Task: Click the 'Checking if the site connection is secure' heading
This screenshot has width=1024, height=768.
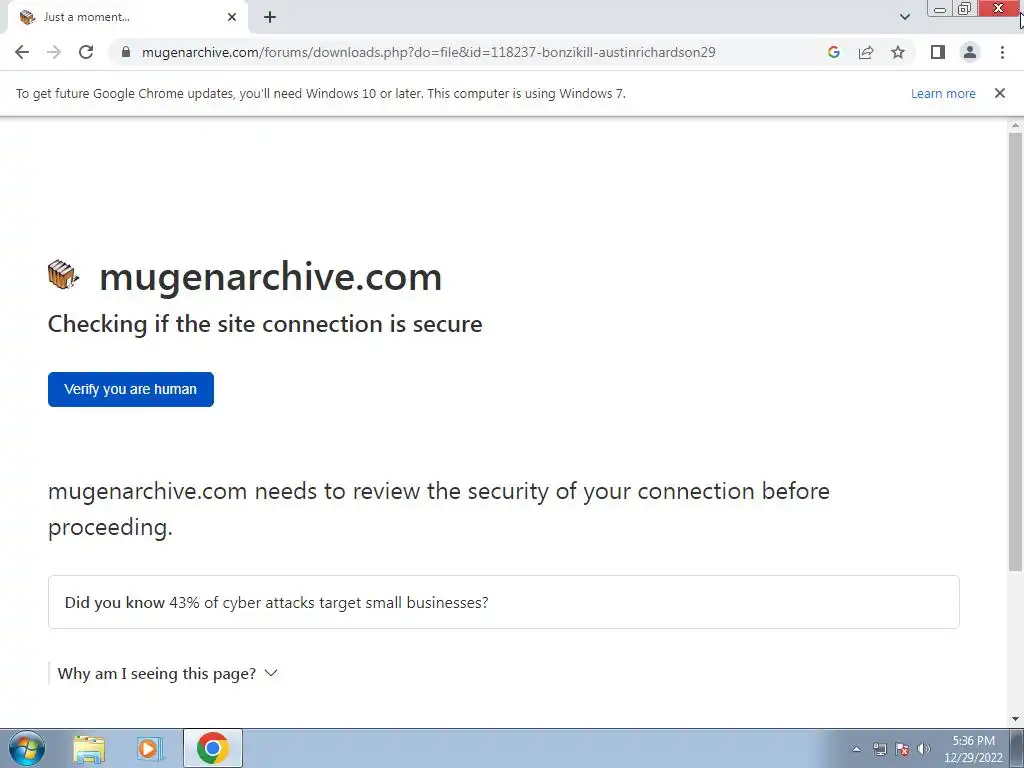Action: [x=265, y=324]
